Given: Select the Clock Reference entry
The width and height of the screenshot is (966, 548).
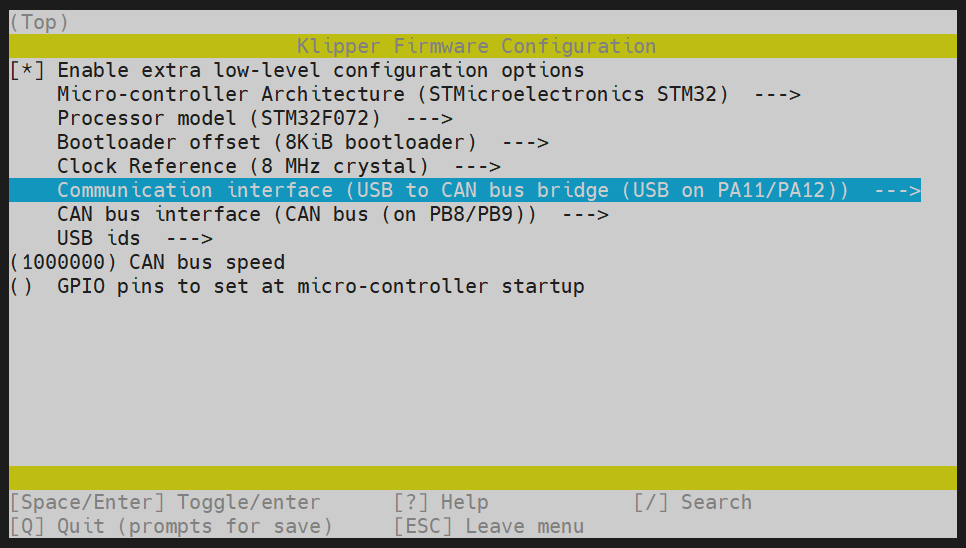Looking at the screenshot, I should click(242, 167).
